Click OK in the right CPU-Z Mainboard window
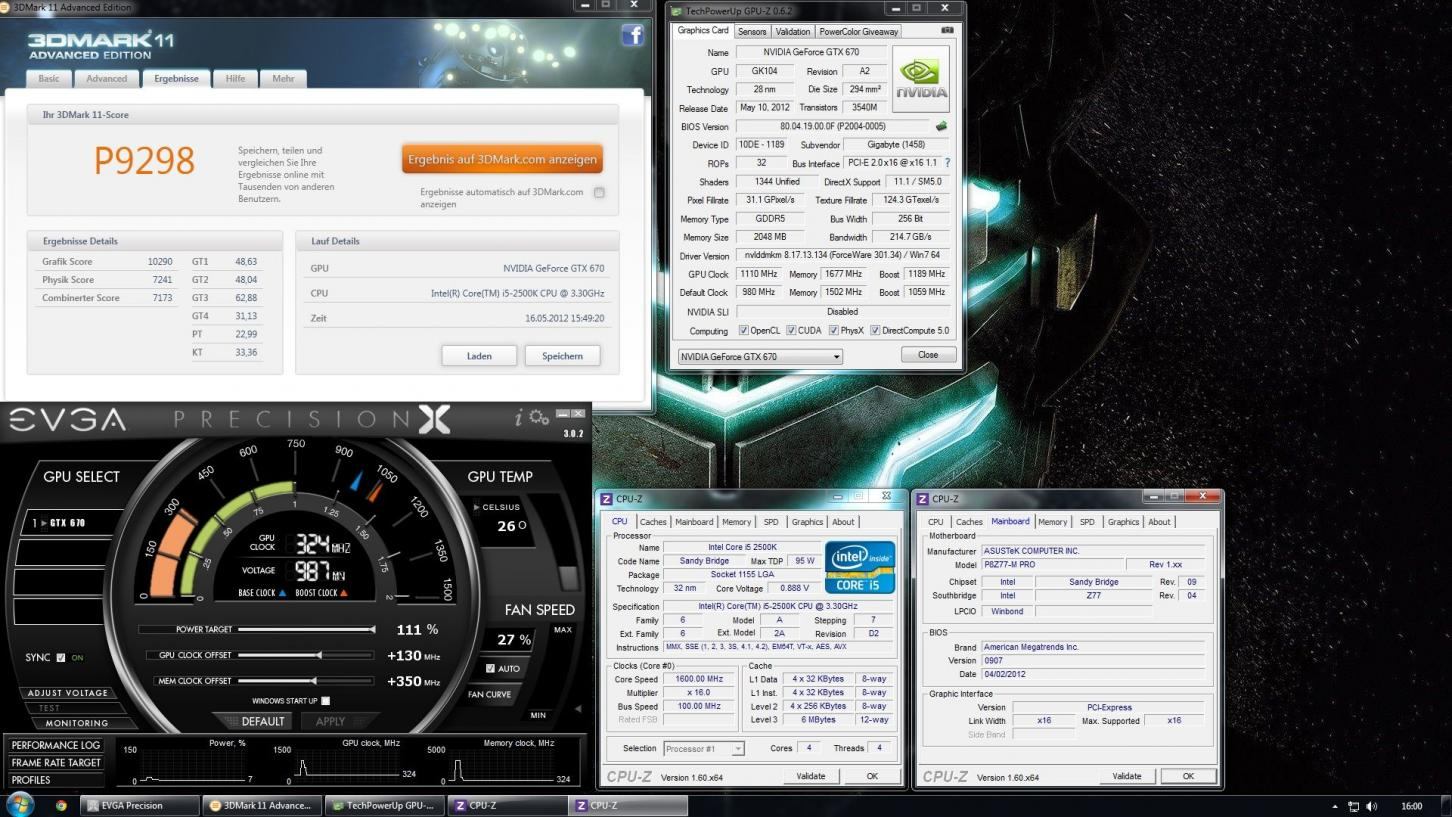This screenshot has height=817, width=1452. (x=1188, y=776)
